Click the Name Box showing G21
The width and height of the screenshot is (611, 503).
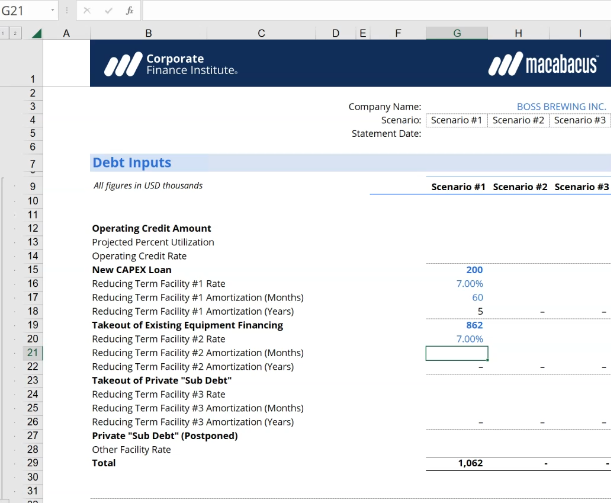click(x=24, y=10)
